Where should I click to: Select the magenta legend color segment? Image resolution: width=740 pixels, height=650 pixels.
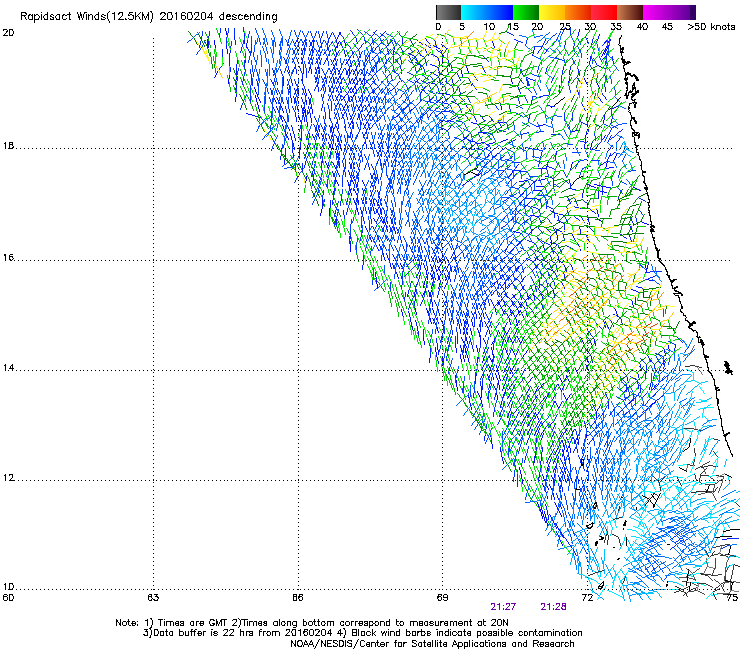coord(656,12)
